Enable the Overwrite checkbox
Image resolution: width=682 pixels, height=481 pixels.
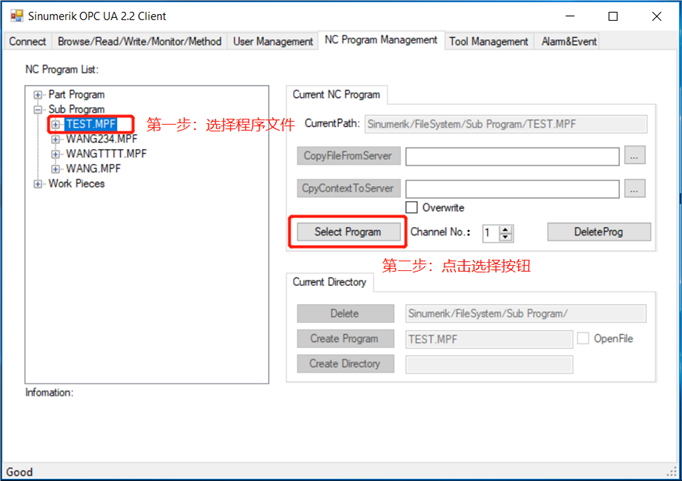(x=411, y=207)
